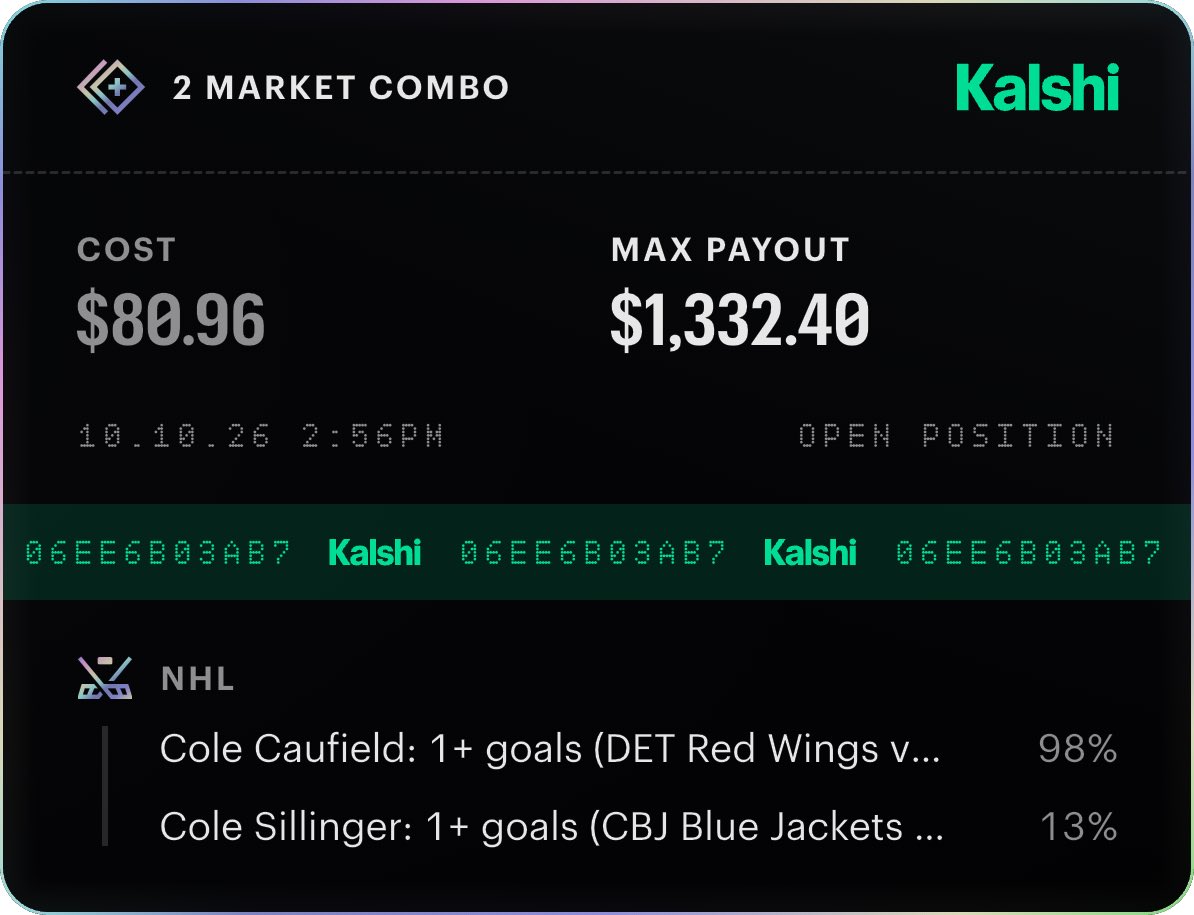1194x915 pixels.
Task: Click the NHL hockey sticks icon
Action: tap(105, 677)
